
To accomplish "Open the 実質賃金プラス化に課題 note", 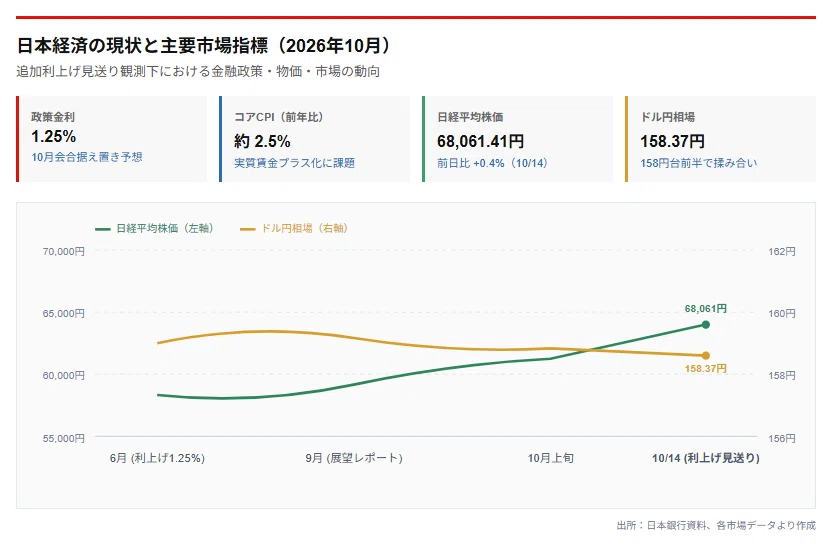I will [x=294, y=163].
